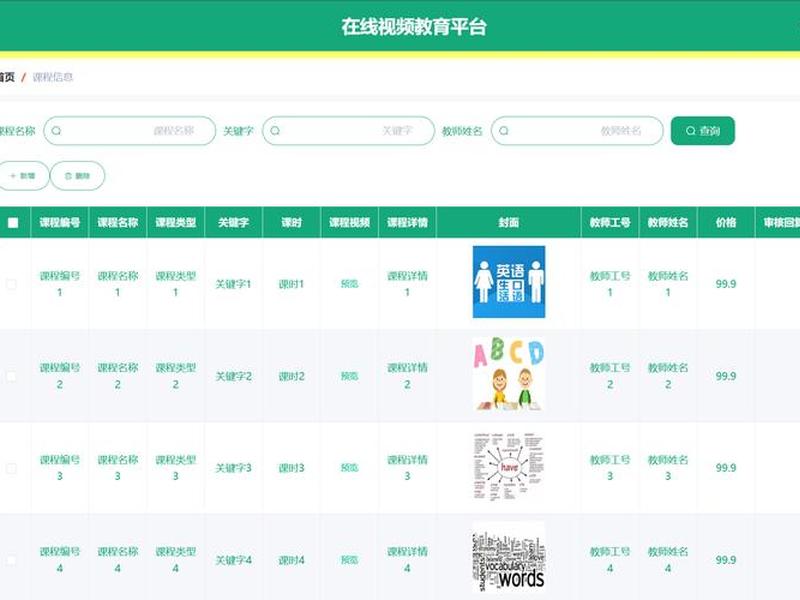Open 预览 video link for 课程编号1 row
This screenshot has width=800, height=600.
click(349, 284)
